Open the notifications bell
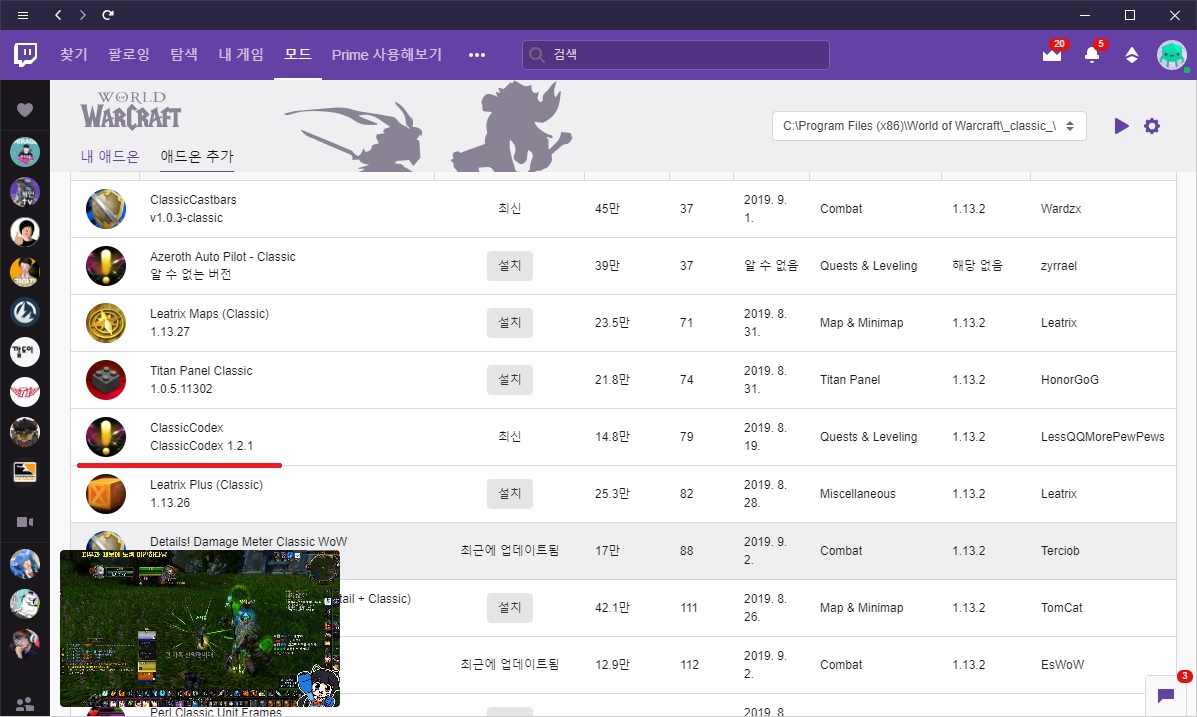1197x717 pixels. (x=1092, y=55)
